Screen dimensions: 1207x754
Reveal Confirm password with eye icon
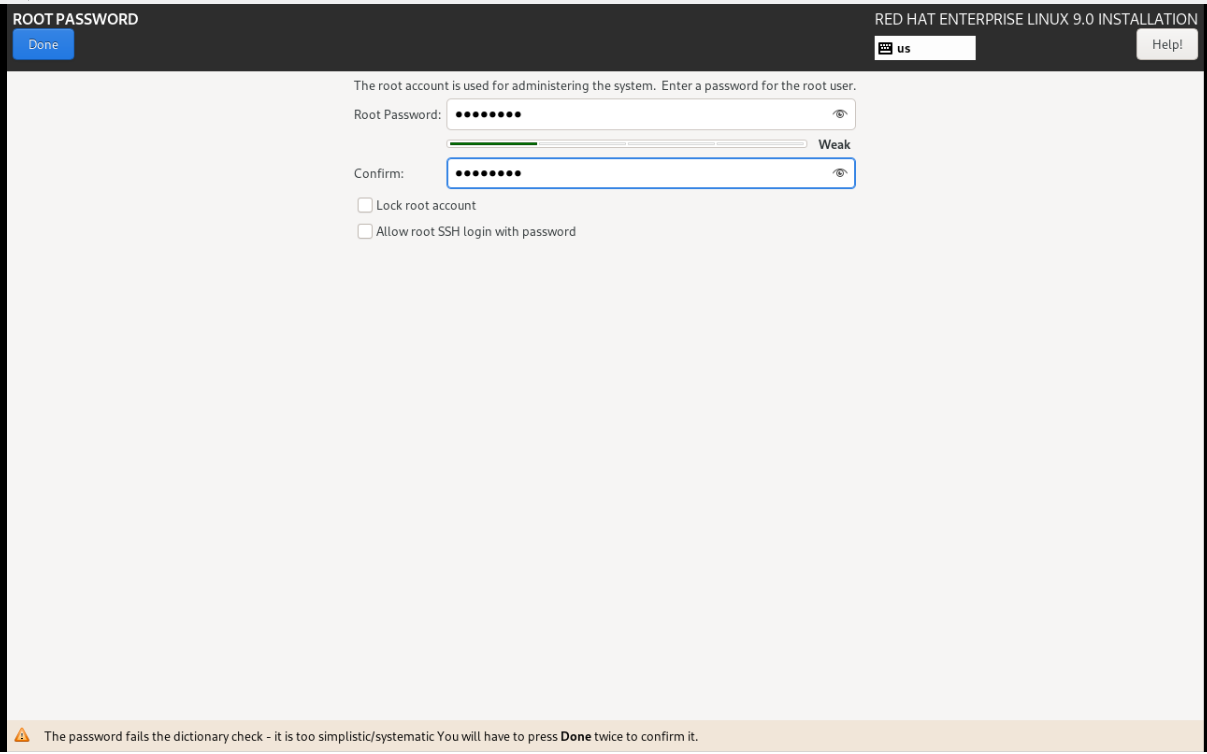point(840,174)
